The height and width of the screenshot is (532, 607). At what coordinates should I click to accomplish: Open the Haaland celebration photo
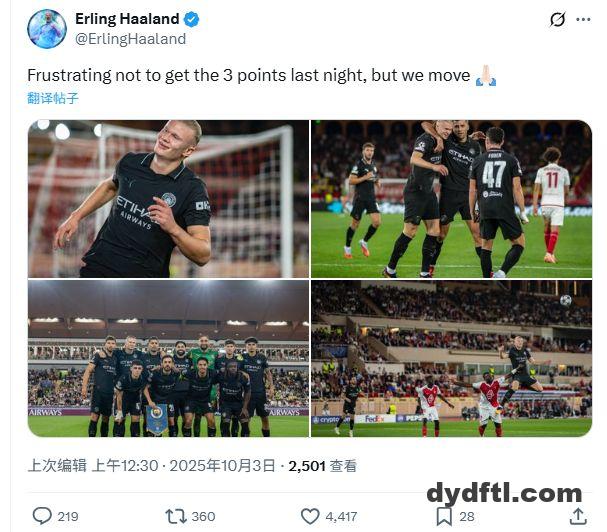click(x=168, y=199)
